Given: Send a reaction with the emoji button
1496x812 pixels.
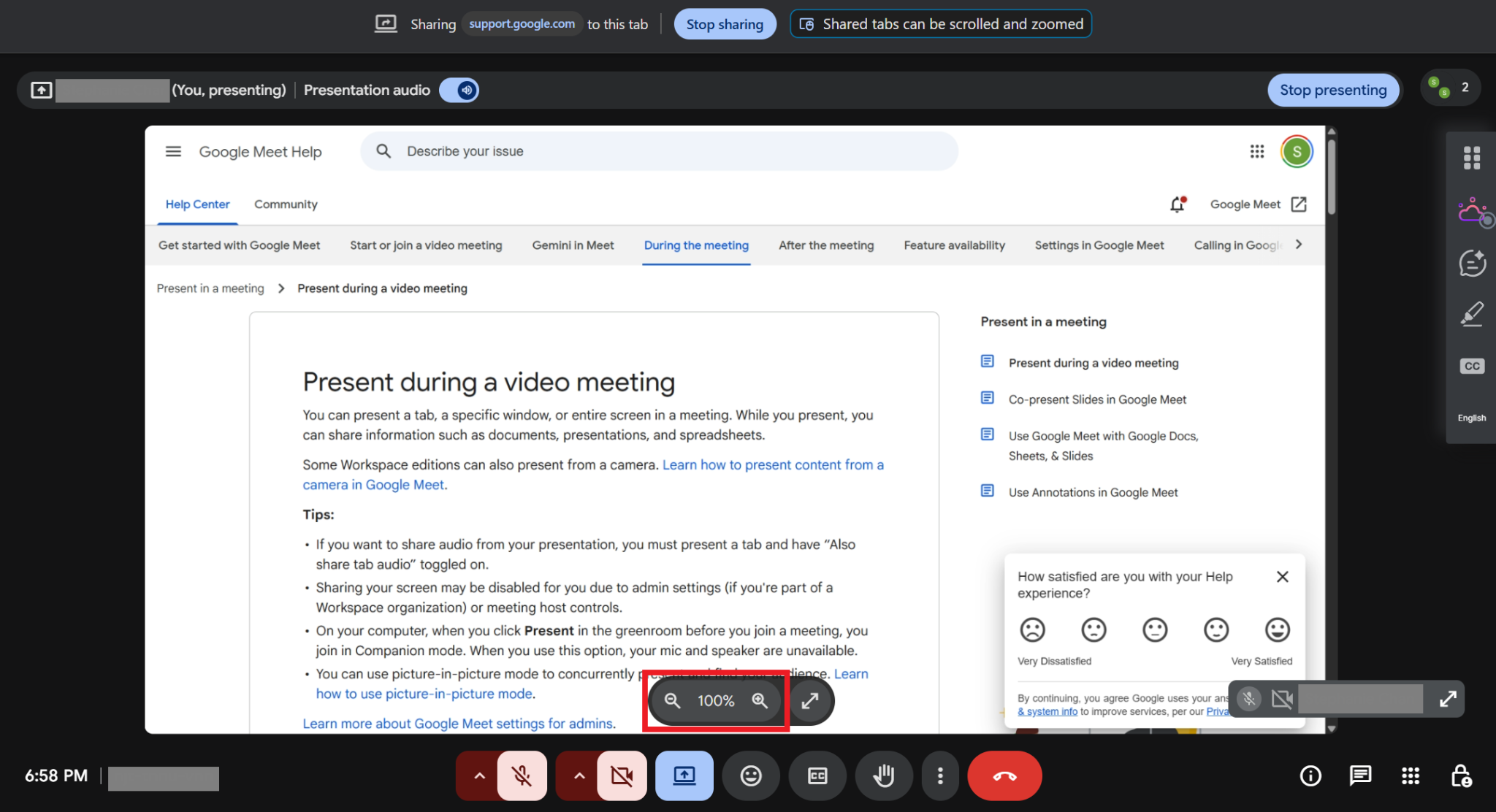Looking at the screenshot, I should (x=750, y=775).
